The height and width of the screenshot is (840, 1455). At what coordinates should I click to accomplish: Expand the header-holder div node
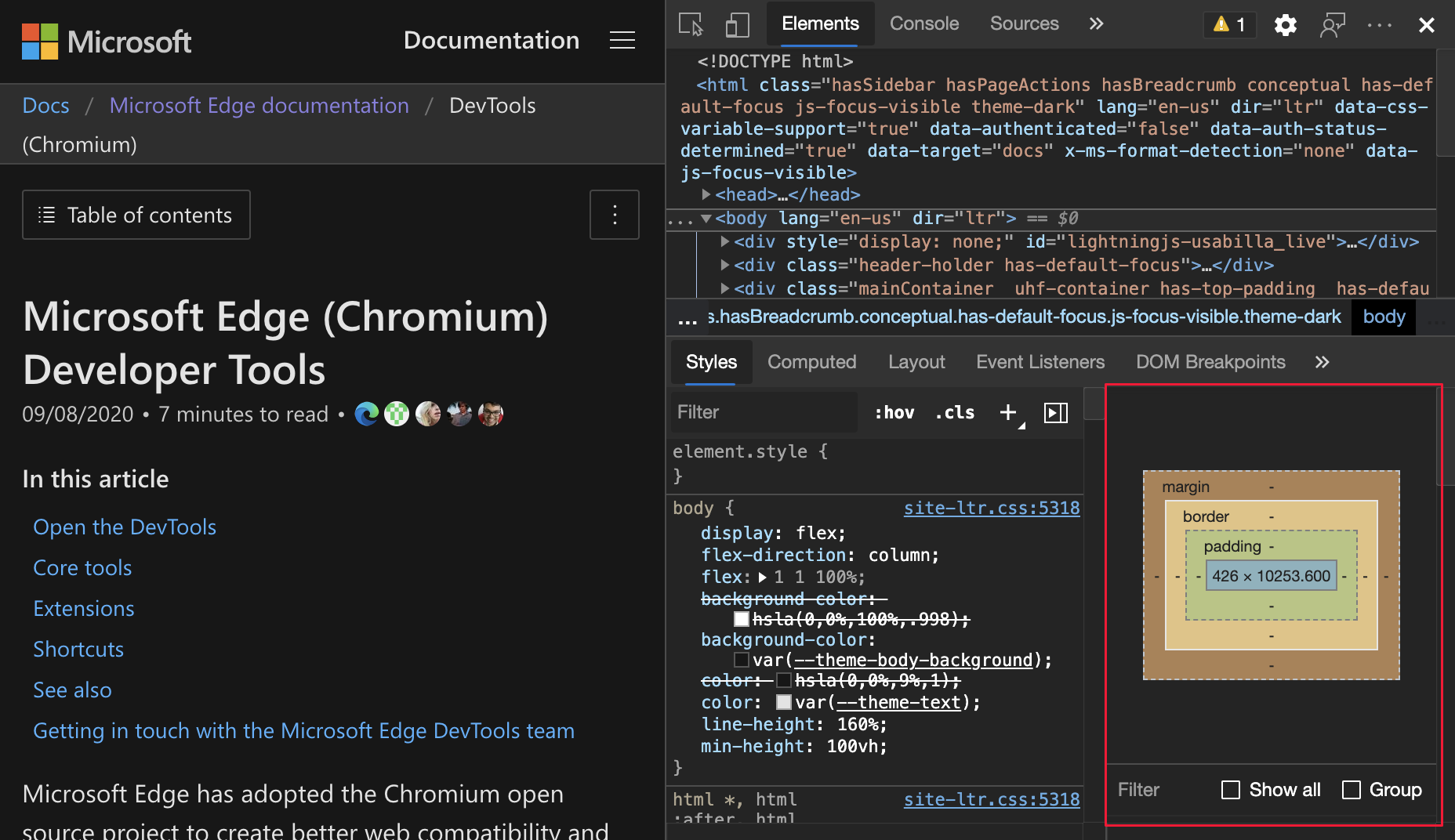pos(725,265)
